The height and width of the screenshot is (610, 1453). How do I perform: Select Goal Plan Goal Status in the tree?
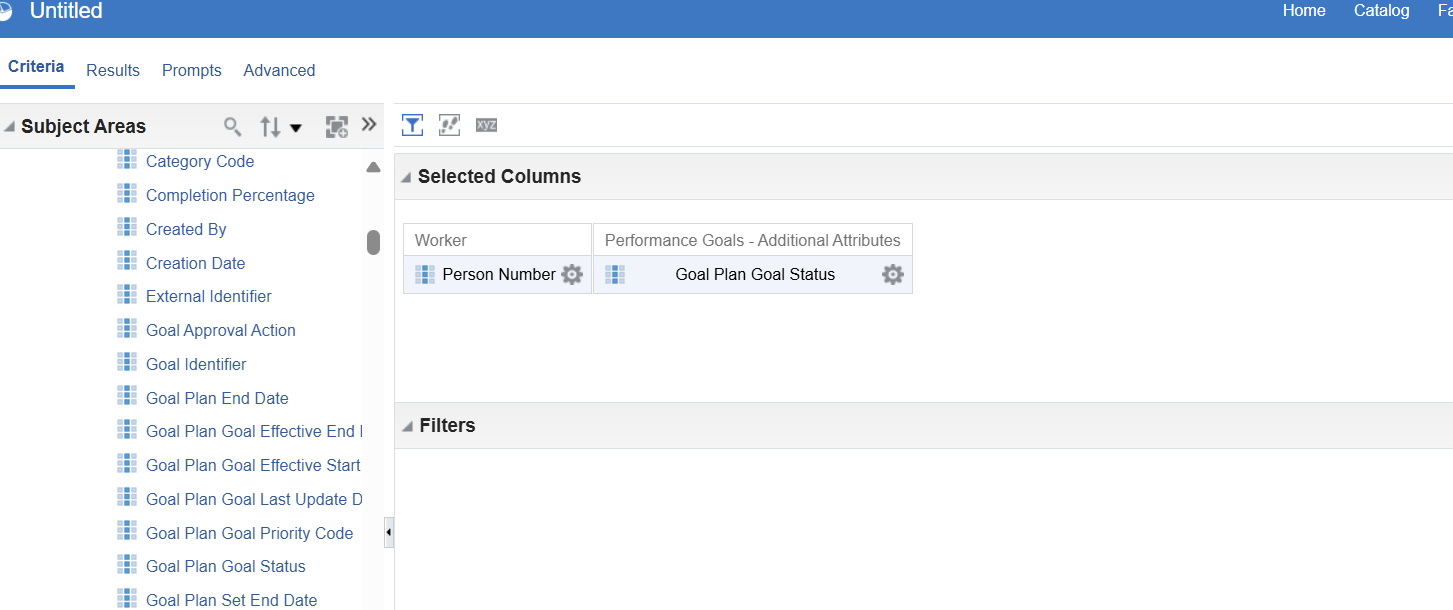(x=226, y=566)
